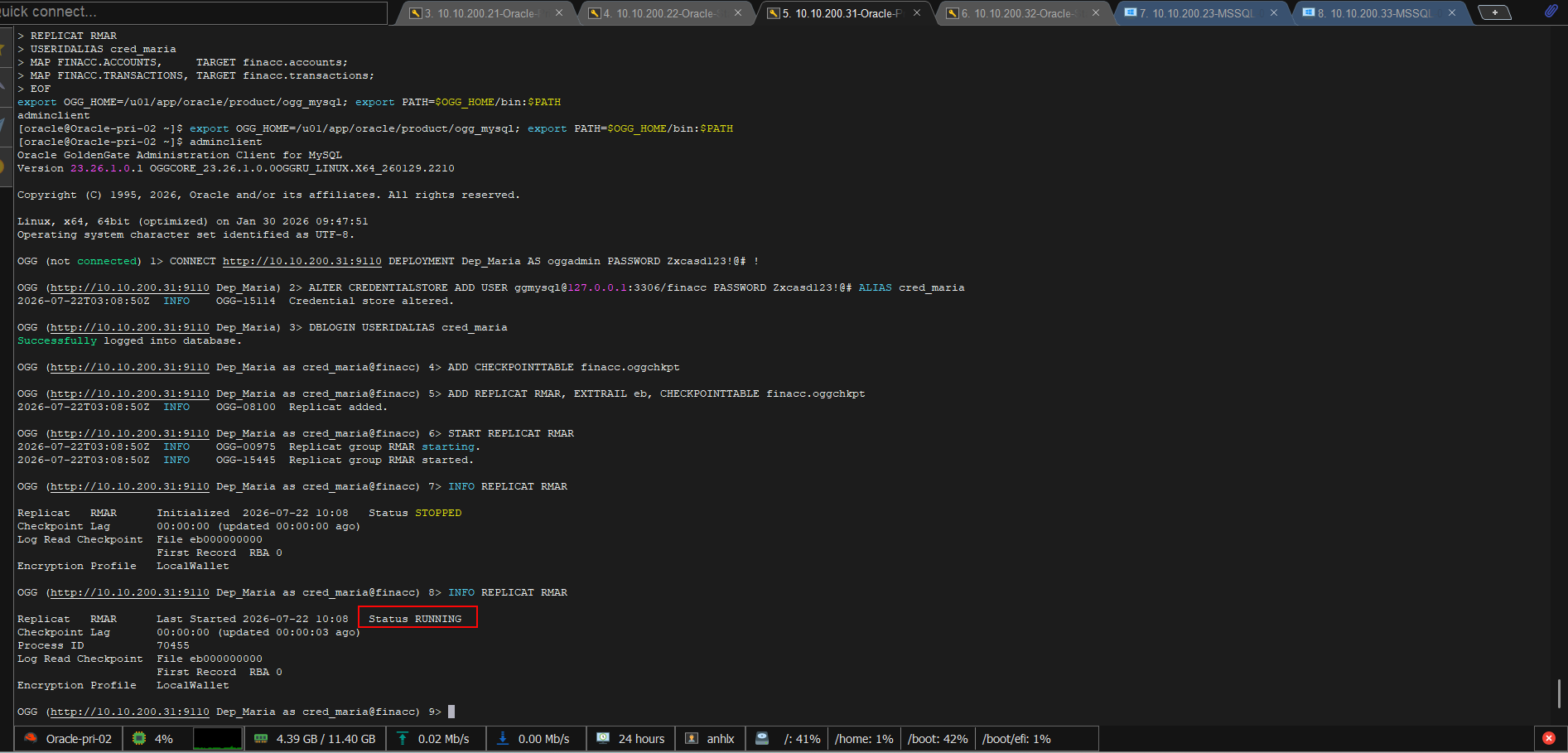Select tab 5 10.10.200.31-Oracle
1568x753 pixels.
843,13
